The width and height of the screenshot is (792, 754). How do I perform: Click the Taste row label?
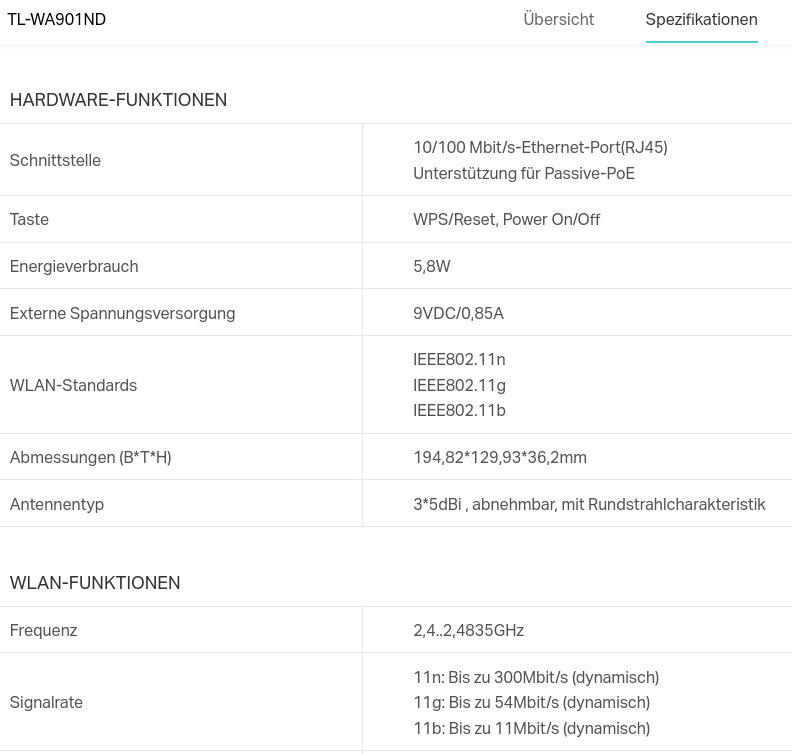pyautogui.click(x=29, y=219)
